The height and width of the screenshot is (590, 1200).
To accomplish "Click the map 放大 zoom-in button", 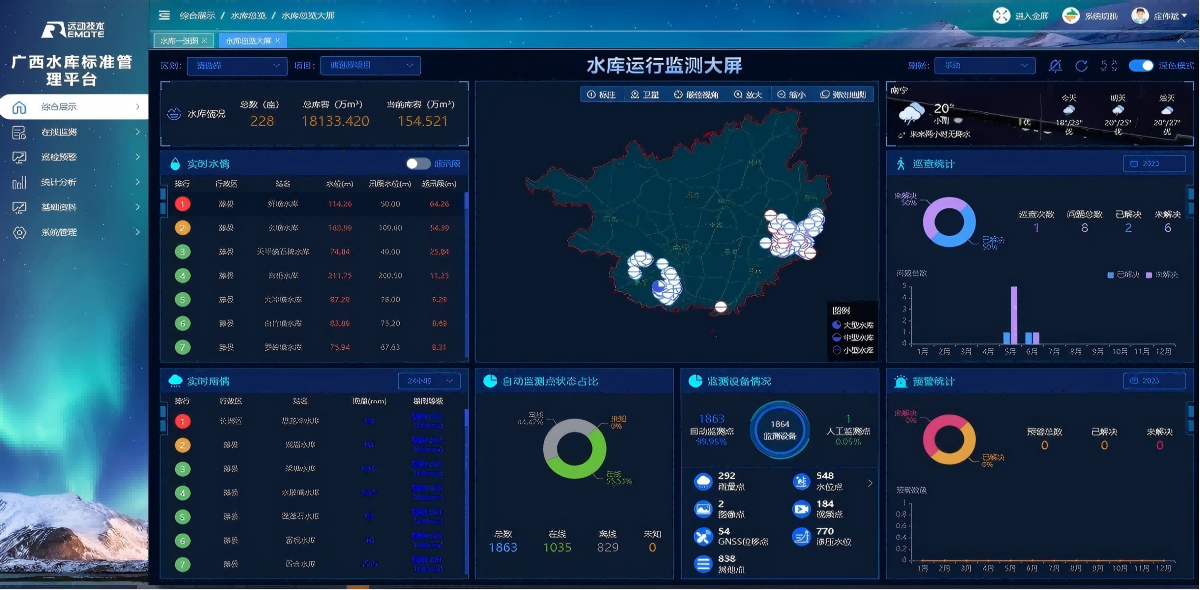I will [x=747, y=94].
